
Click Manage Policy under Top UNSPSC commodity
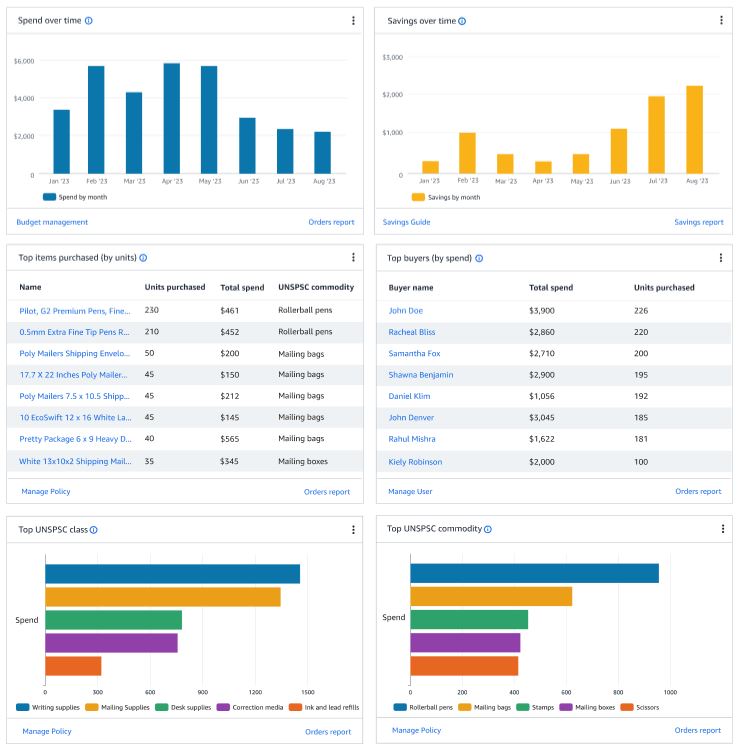tap(417, 730)
